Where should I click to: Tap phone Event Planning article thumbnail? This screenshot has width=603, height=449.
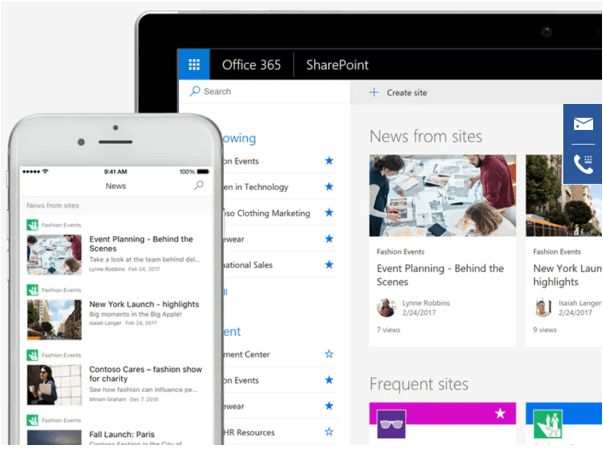point(54,254)
